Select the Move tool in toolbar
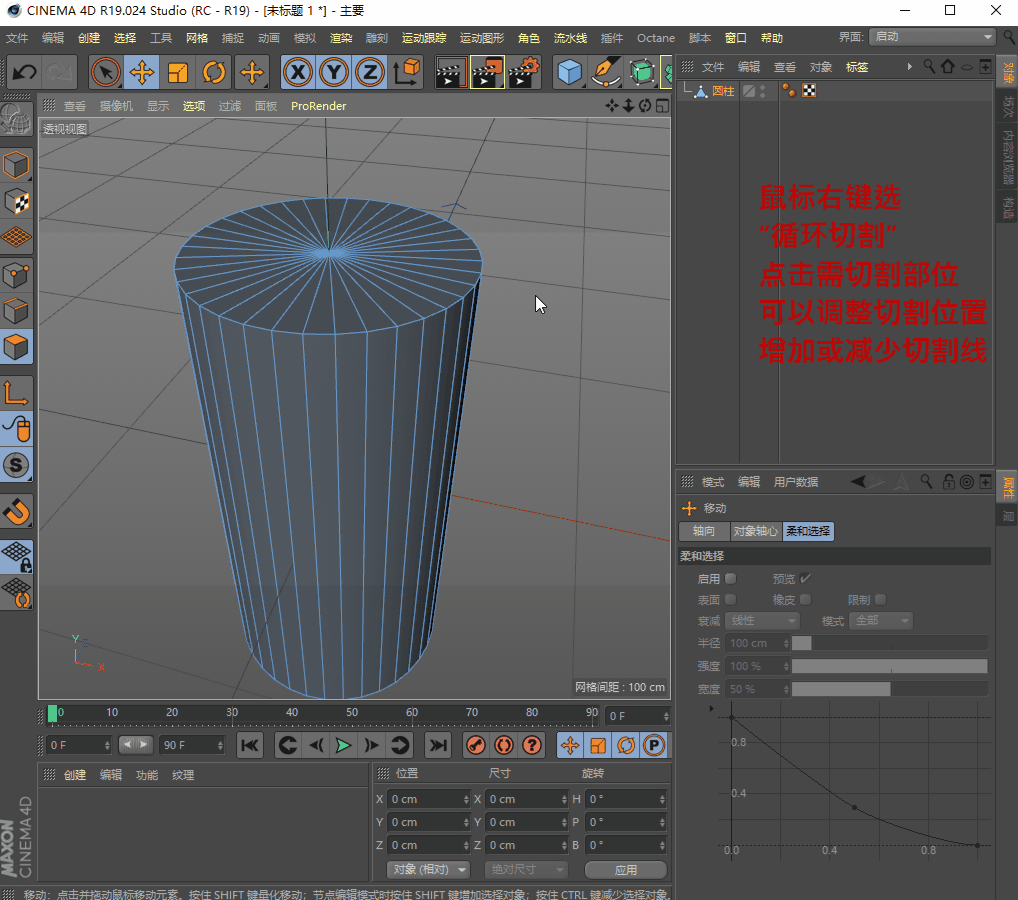 click(x=142, y=73)
